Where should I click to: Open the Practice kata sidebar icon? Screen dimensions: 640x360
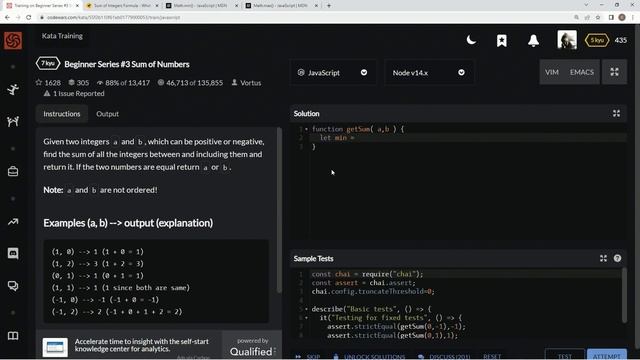point(13,89)
